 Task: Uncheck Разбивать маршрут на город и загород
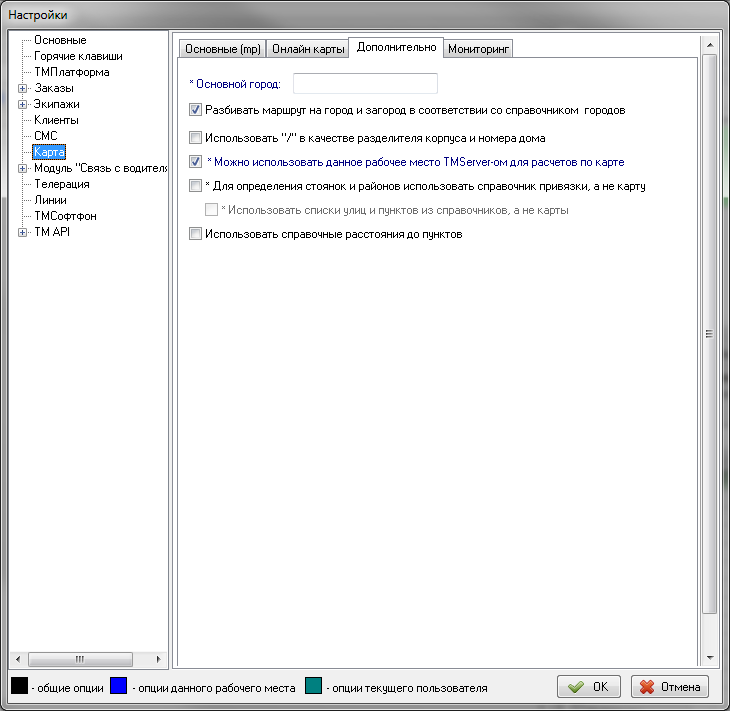click(x=195, y=110)
